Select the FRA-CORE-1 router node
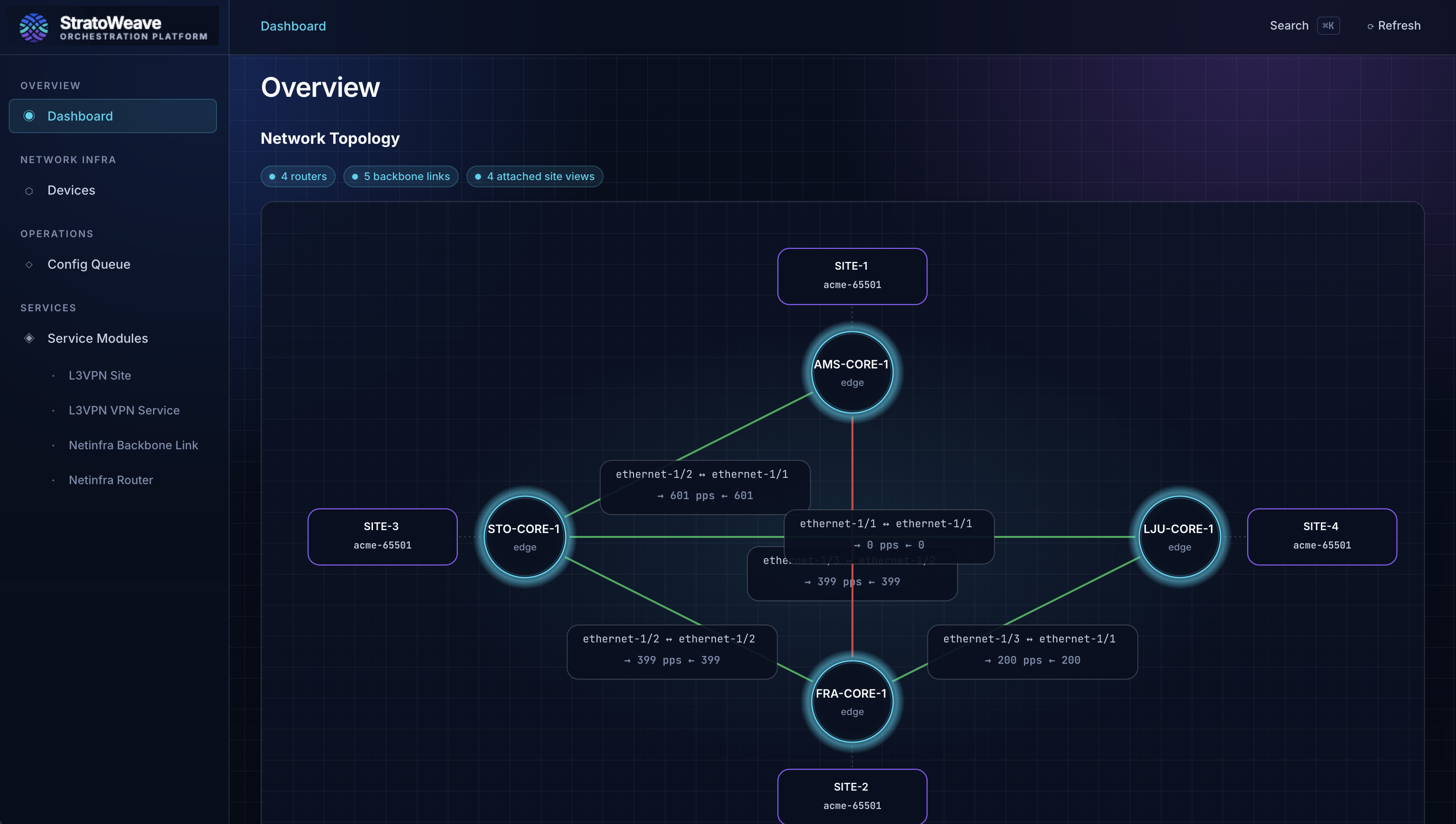The image size is (1456, 824). (x=852, y=701)
